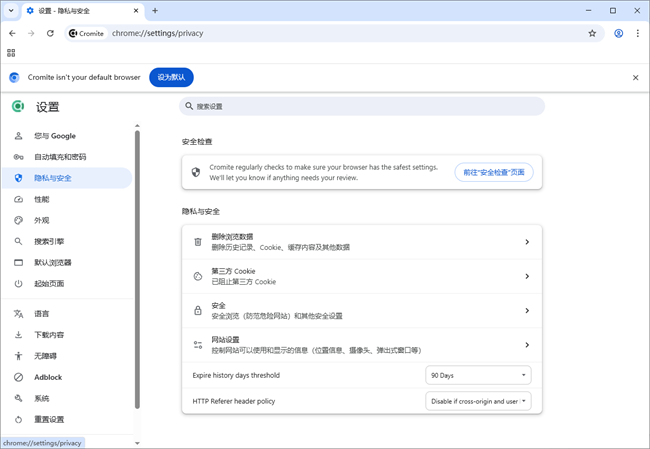
Task: Click the Cromite site info chip
Action: pos(86,33)
